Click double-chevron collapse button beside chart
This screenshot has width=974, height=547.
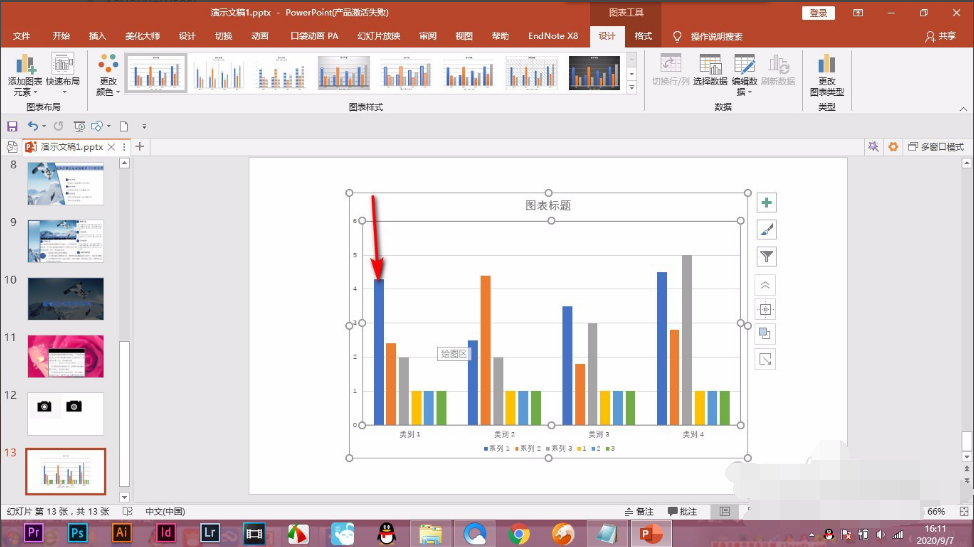click(765, 285)
